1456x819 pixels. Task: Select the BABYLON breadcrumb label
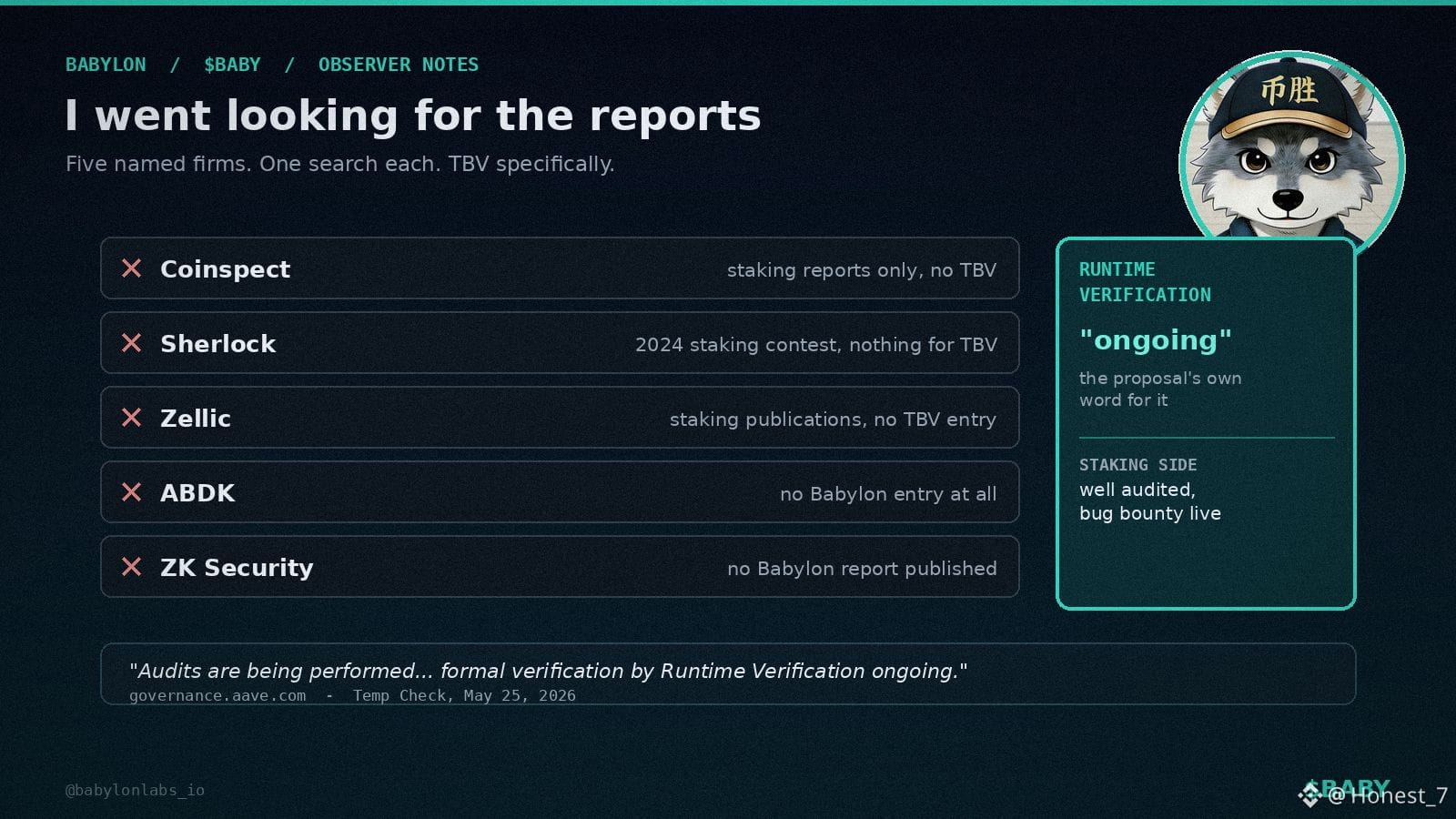(106, 65)
